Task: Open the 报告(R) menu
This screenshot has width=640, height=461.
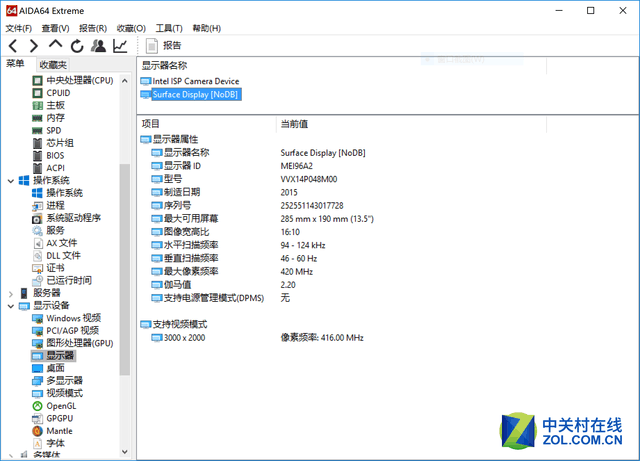Action: click(x=93, y=28)
